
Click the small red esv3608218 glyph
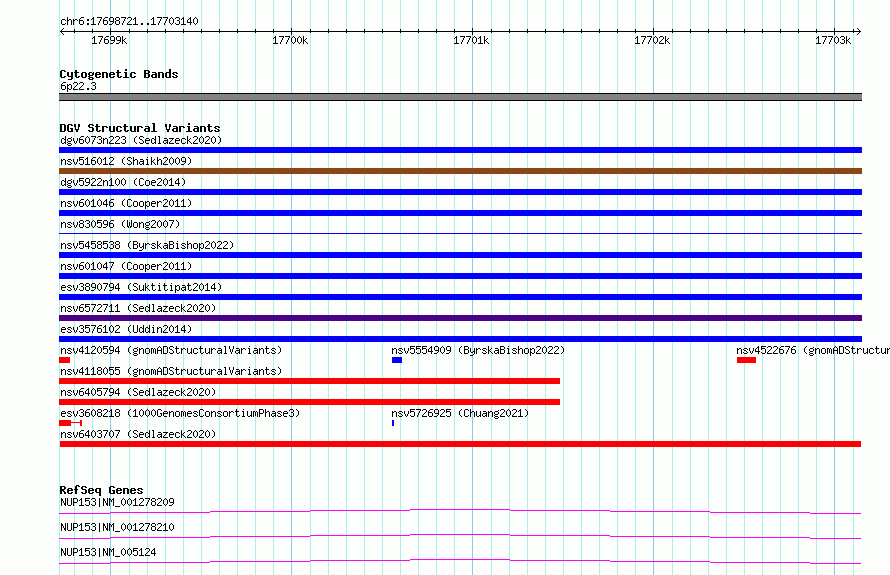click(70, 423)
